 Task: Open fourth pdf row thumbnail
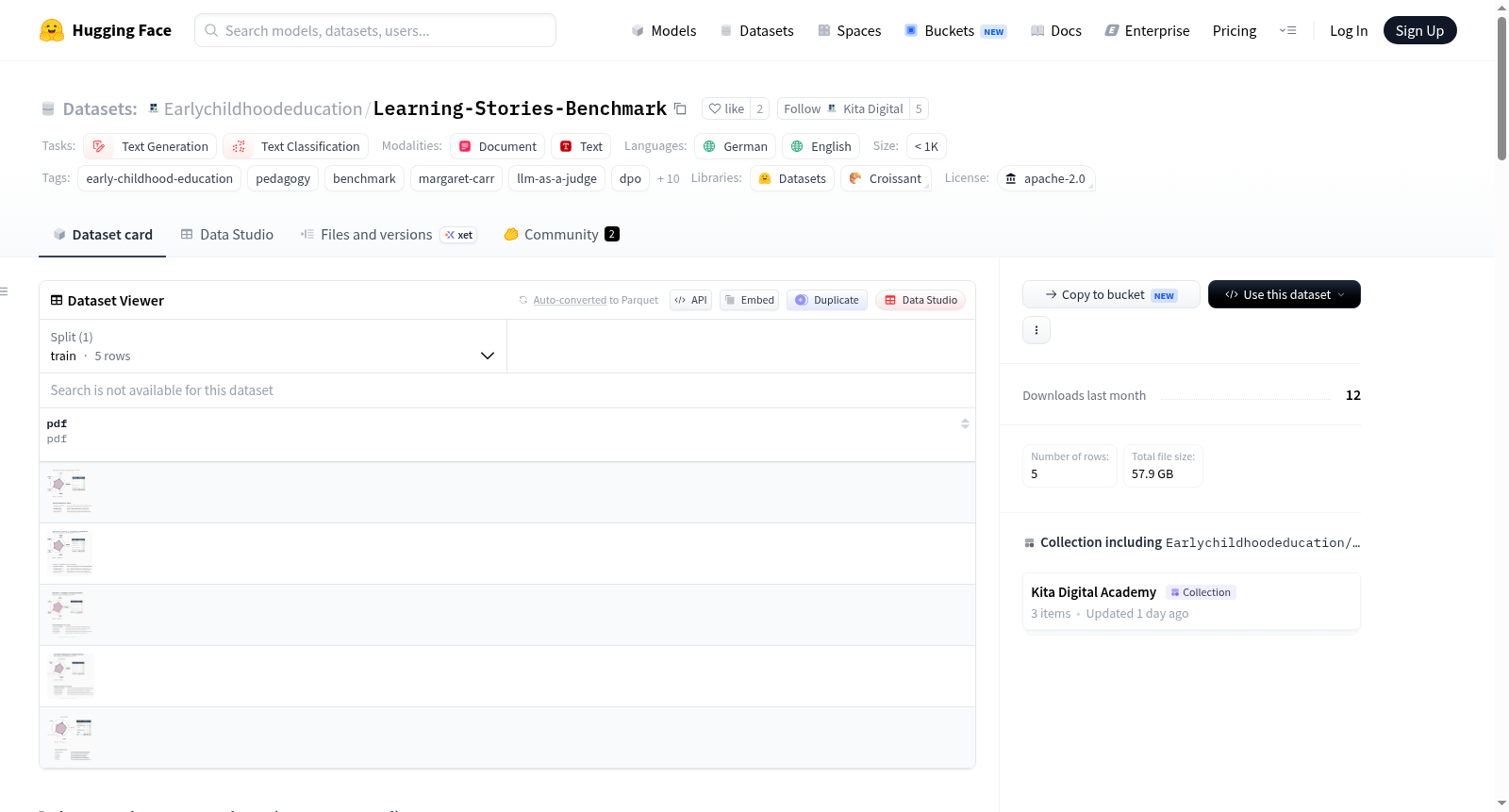pos(71,676)
